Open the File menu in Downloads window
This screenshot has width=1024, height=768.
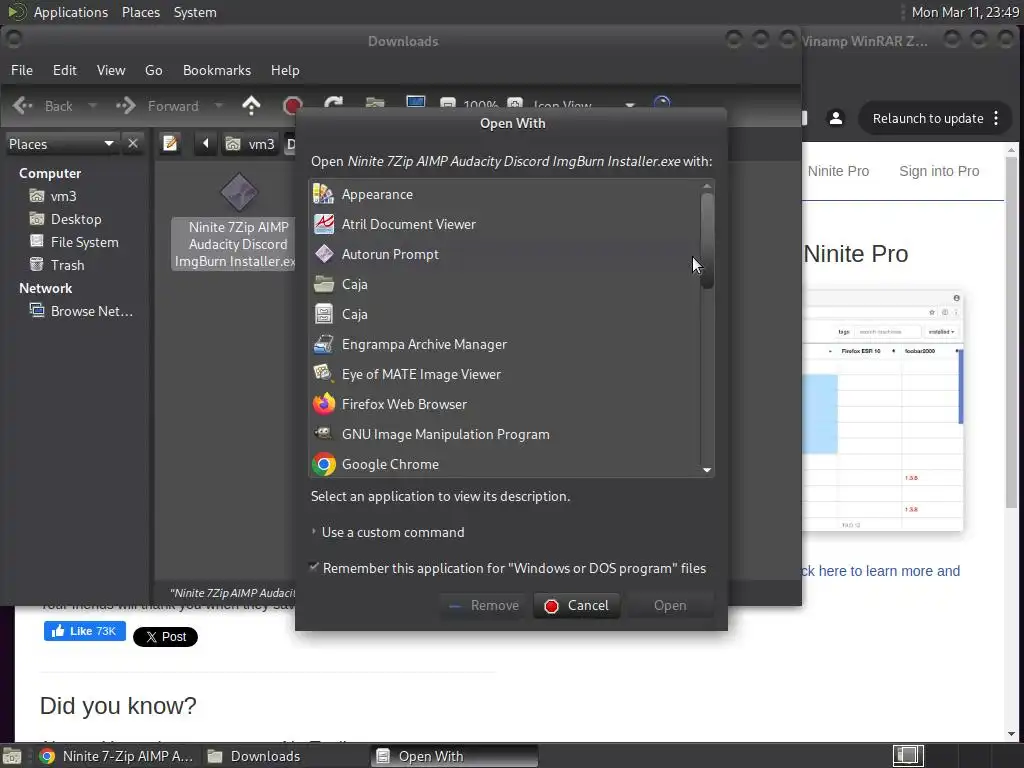(x=22, y=70)
